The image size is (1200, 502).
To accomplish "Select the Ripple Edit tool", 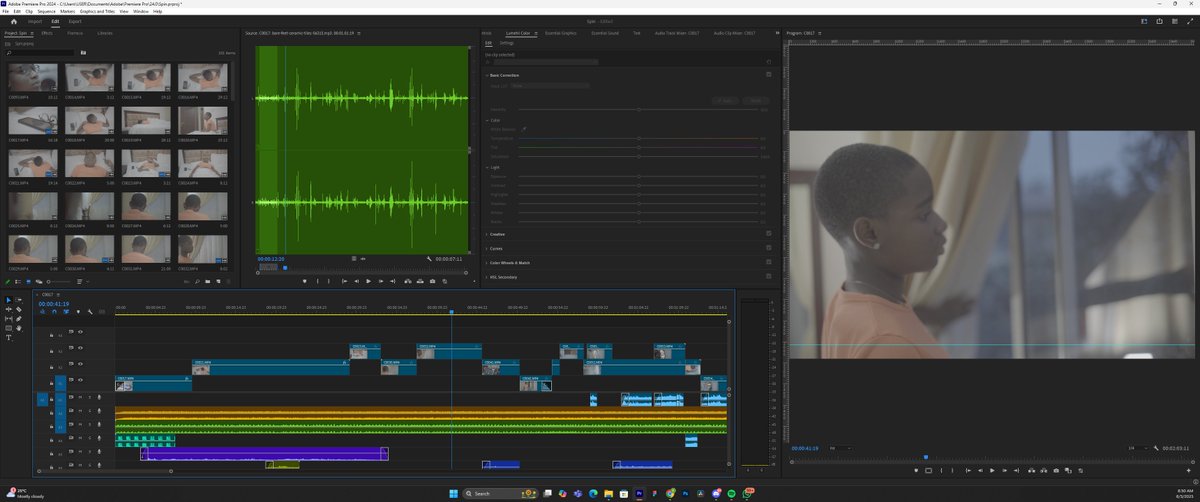I will [8, 309].
